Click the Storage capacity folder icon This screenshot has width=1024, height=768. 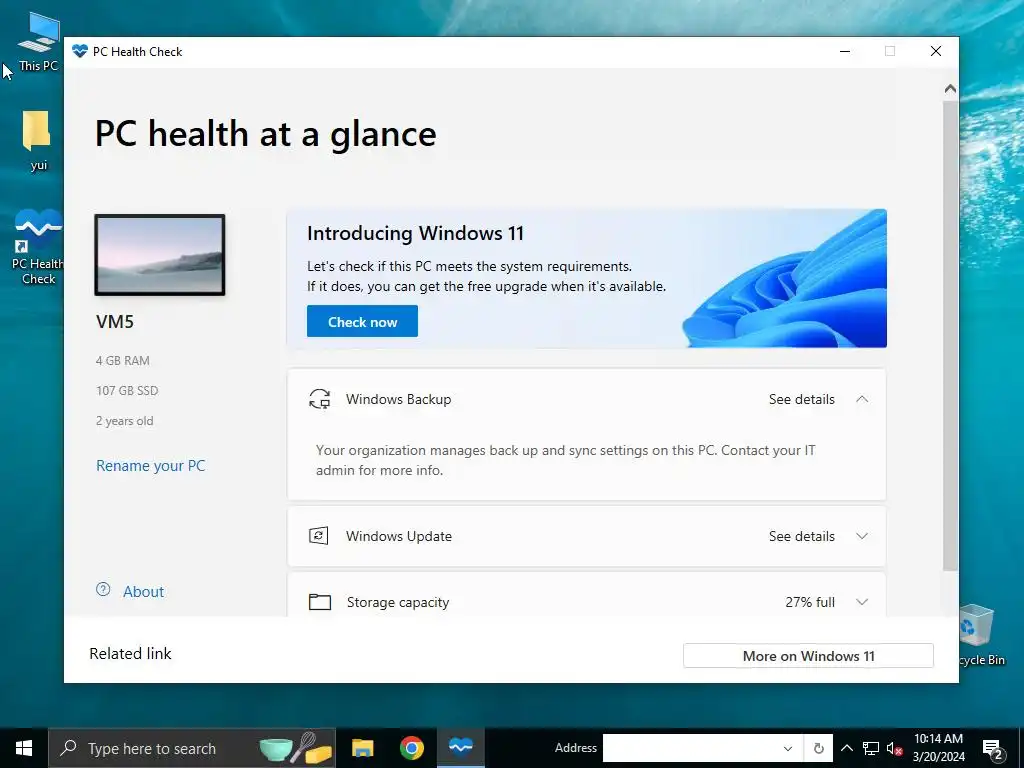319,601
